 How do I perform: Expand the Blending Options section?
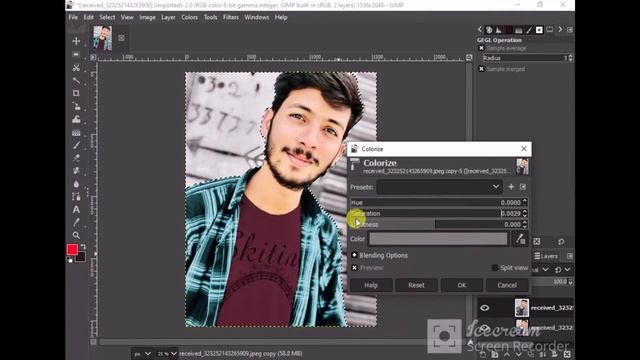(354, 255)
